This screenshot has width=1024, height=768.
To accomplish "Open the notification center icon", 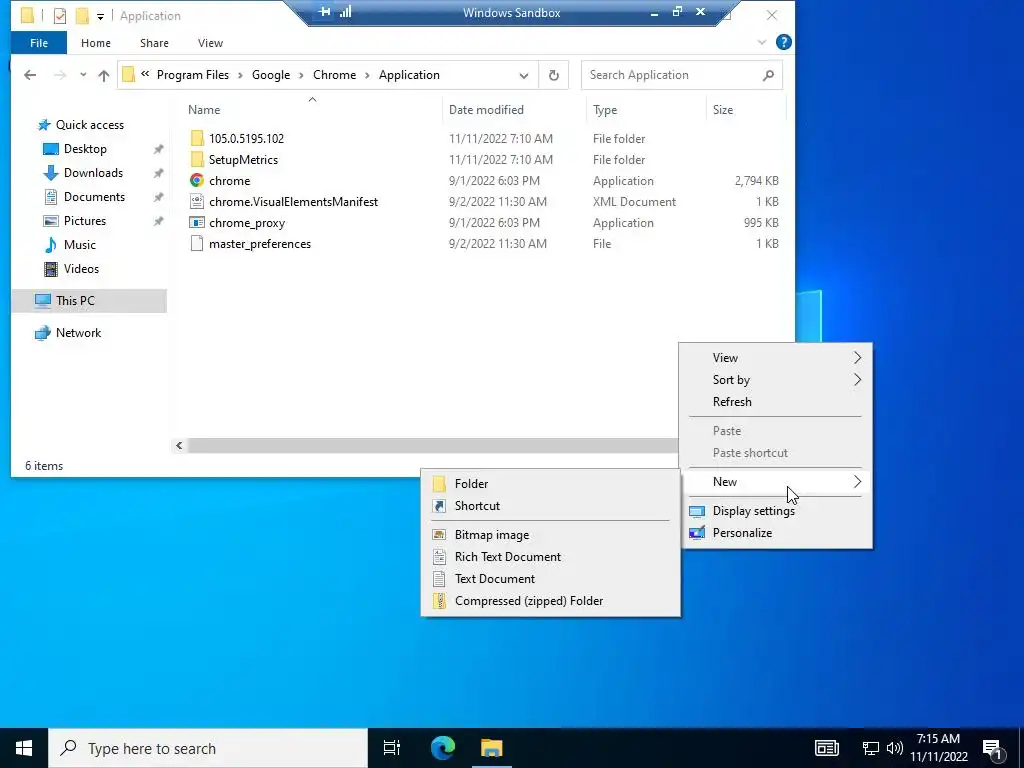I will click(x=993, y=748).
